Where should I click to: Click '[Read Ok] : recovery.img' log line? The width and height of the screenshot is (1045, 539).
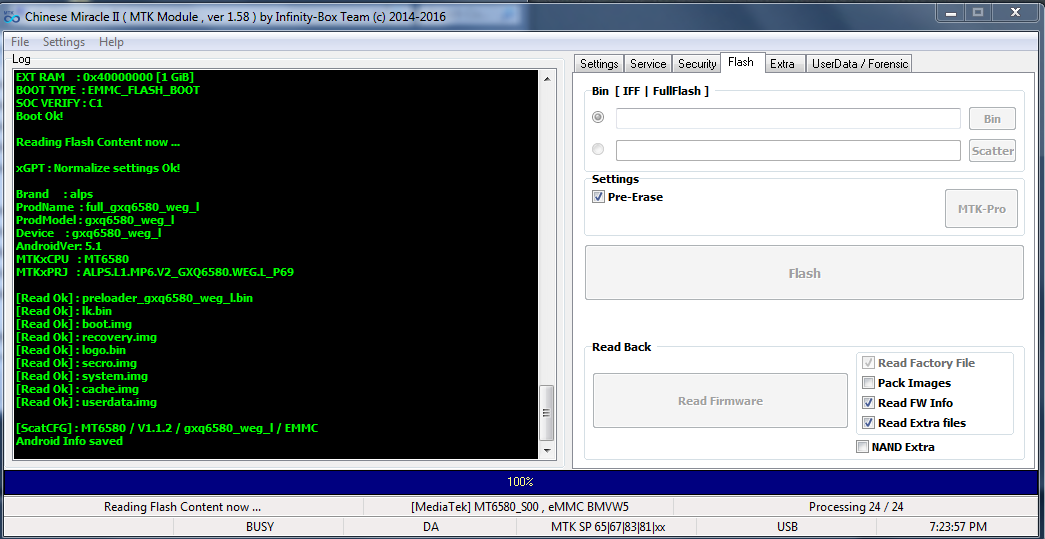[87, 337]
